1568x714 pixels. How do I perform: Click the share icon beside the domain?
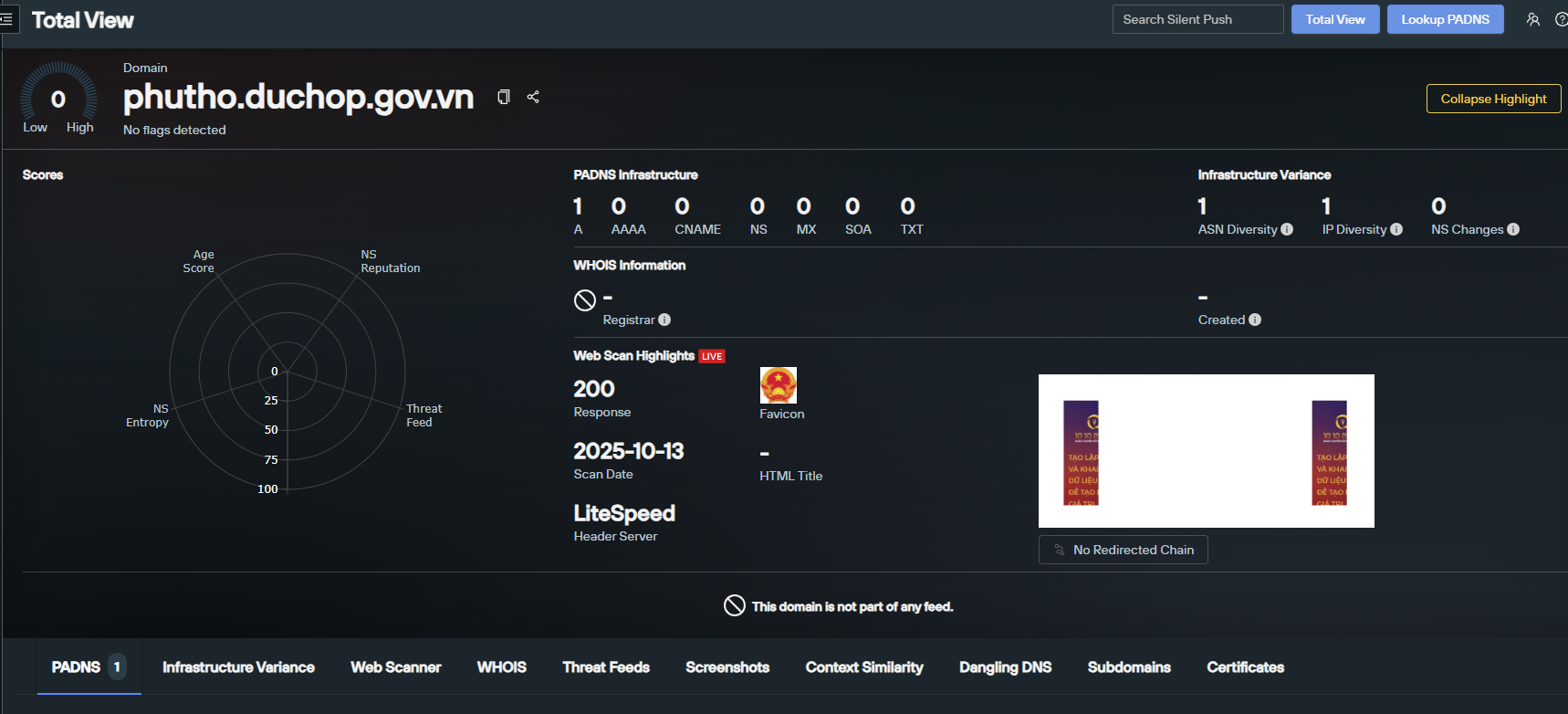[533, 97]
